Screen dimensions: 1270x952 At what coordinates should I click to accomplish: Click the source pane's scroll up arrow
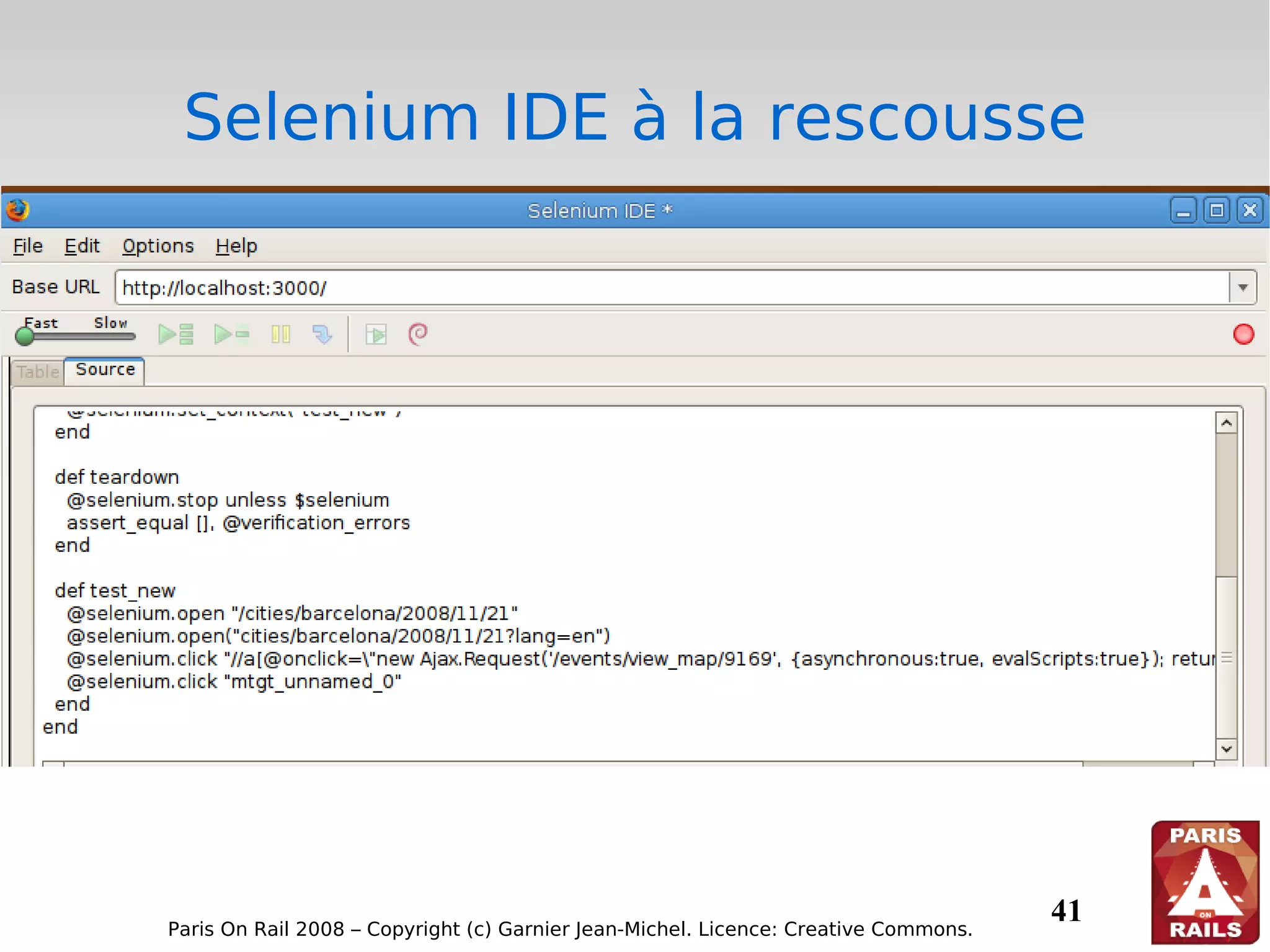(x=1226, y=423)
